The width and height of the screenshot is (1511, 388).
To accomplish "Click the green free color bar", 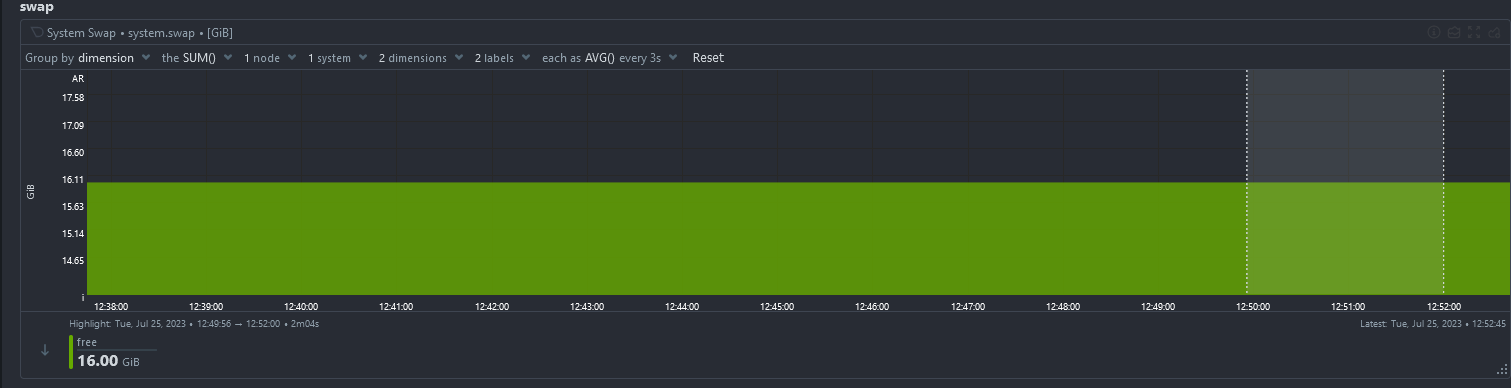I will coord(71,352).
